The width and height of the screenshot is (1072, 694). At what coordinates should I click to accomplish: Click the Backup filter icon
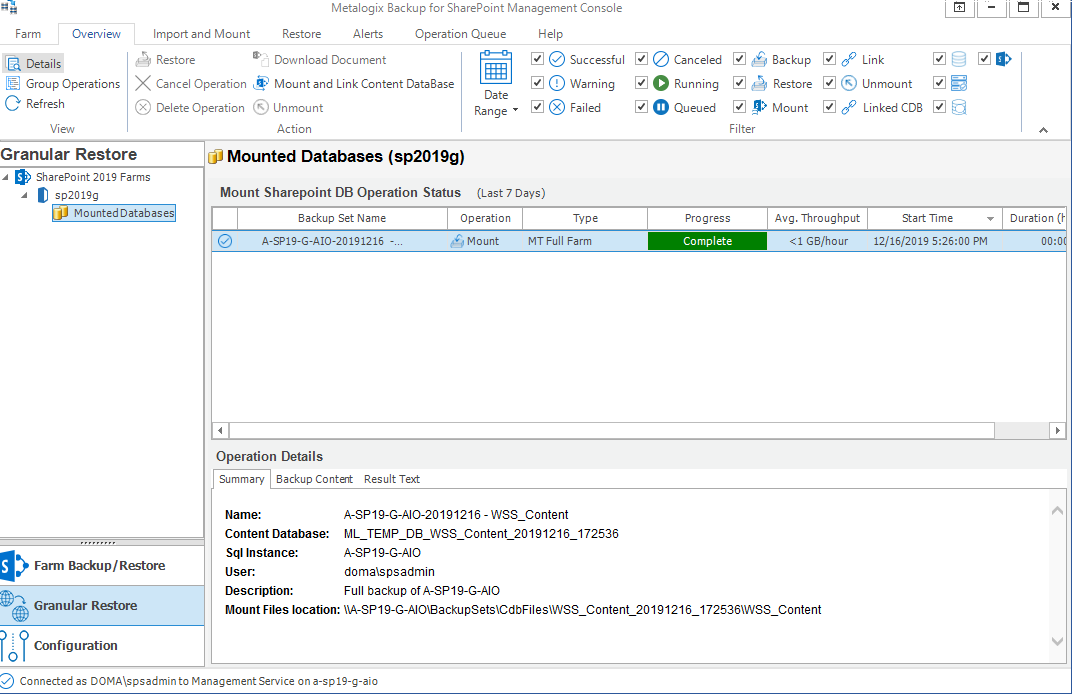pos(760,59)
